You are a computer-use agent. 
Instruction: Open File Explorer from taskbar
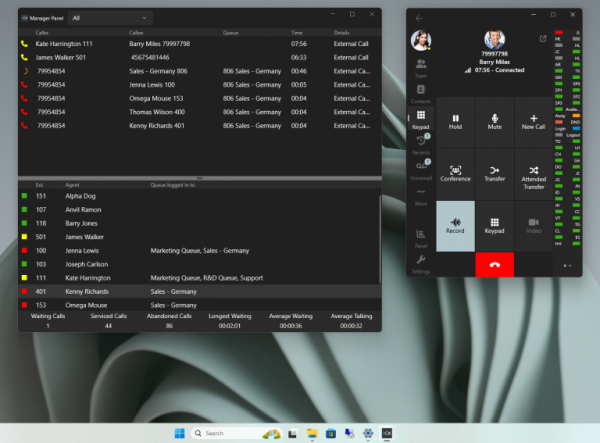(312, 433)
